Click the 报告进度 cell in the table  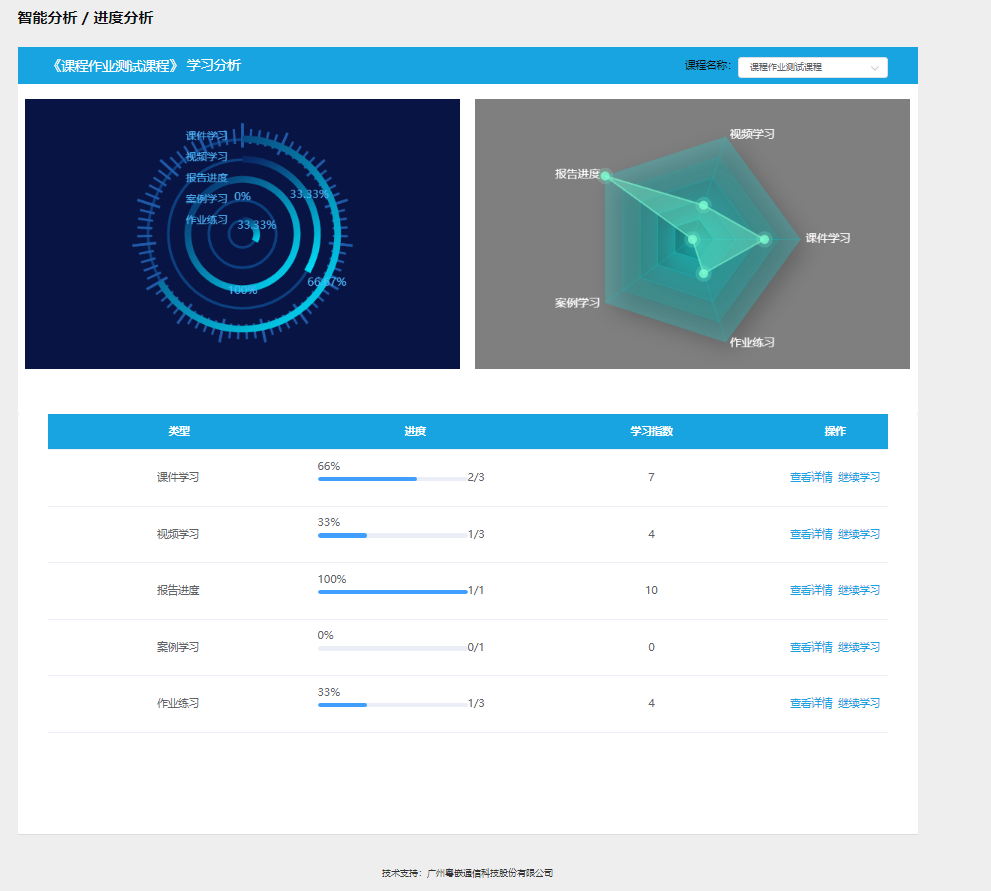(x=178, y=590)
